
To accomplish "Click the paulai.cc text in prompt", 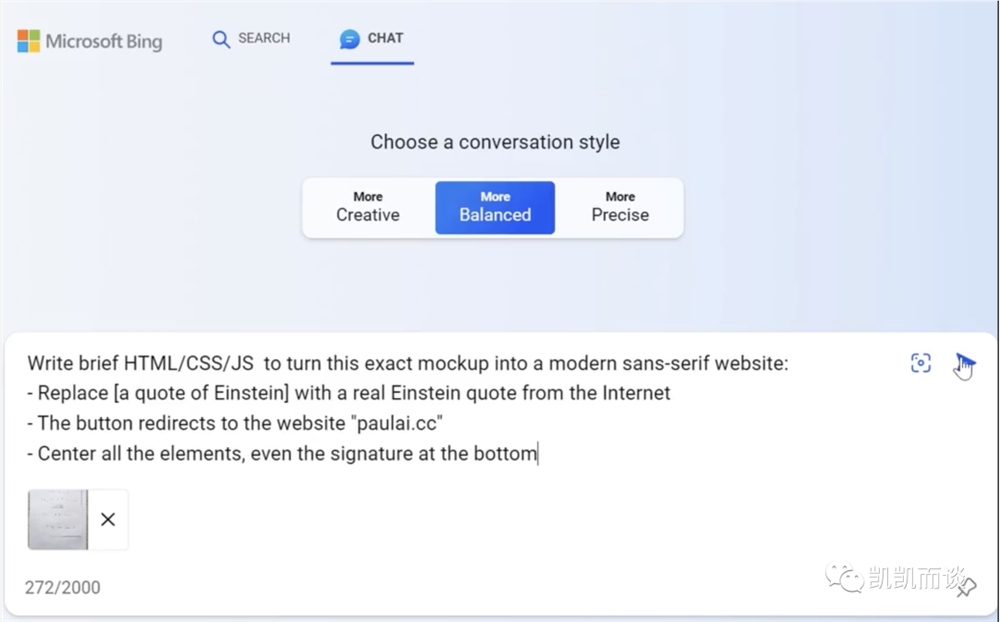I will pos(399,423).
